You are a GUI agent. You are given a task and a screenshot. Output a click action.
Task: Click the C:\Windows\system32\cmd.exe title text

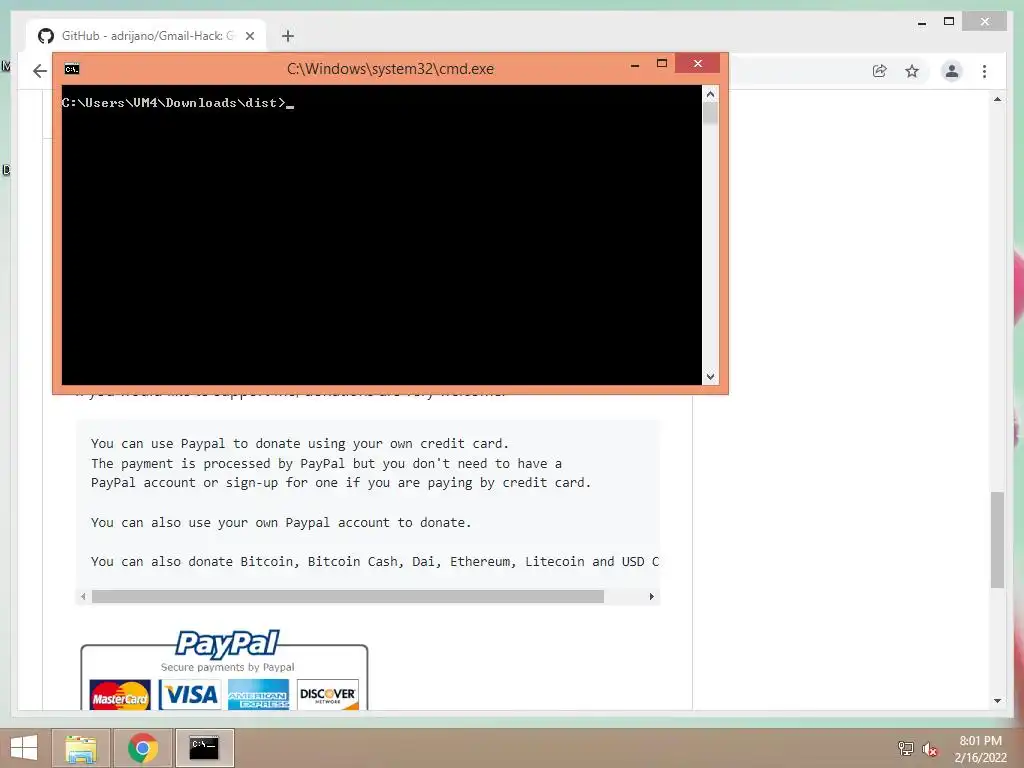pos(390,69)
